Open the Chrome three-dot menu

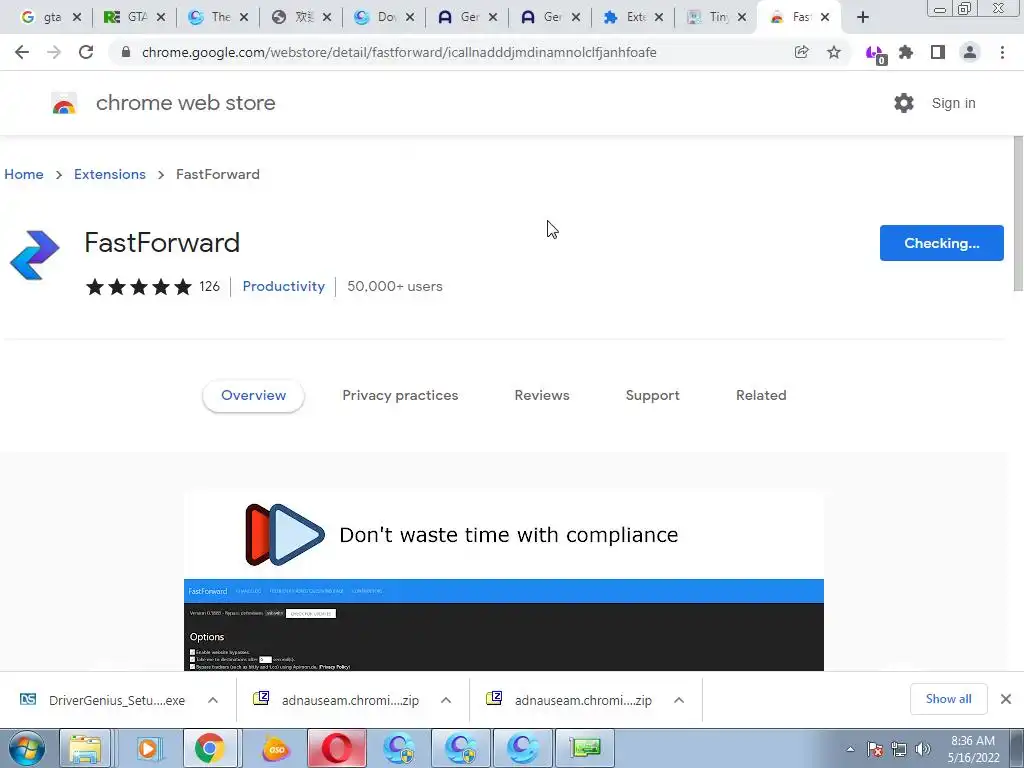pos(1002,52)
